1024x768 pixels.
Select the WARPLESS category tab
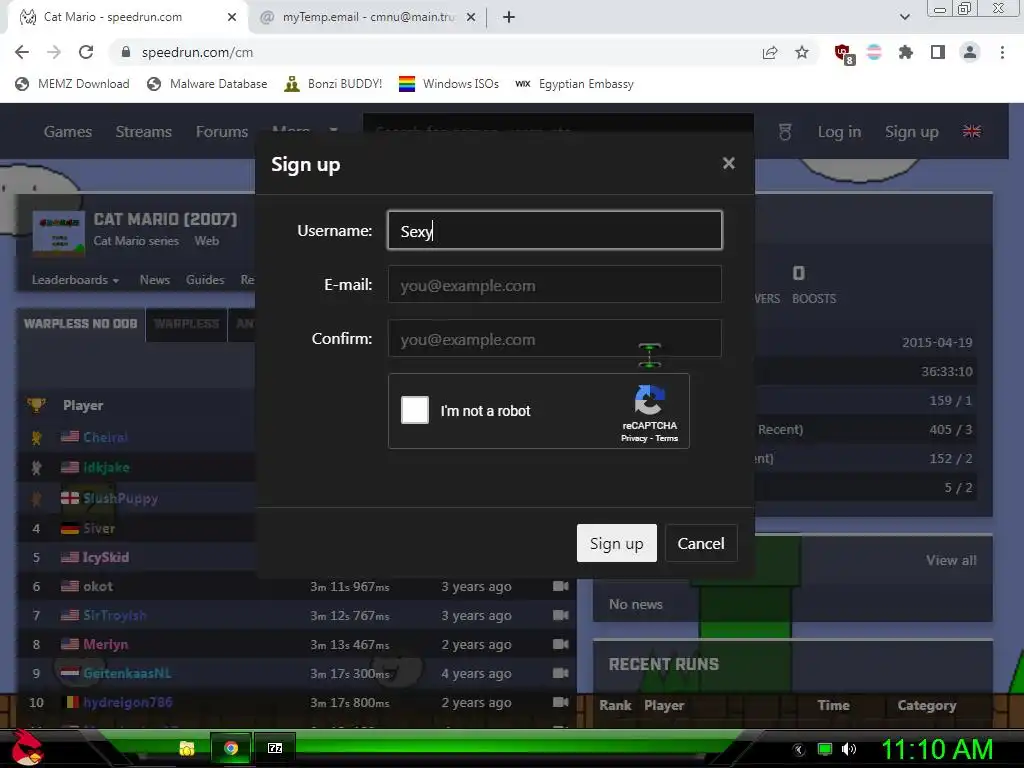[x=187, y=324]
